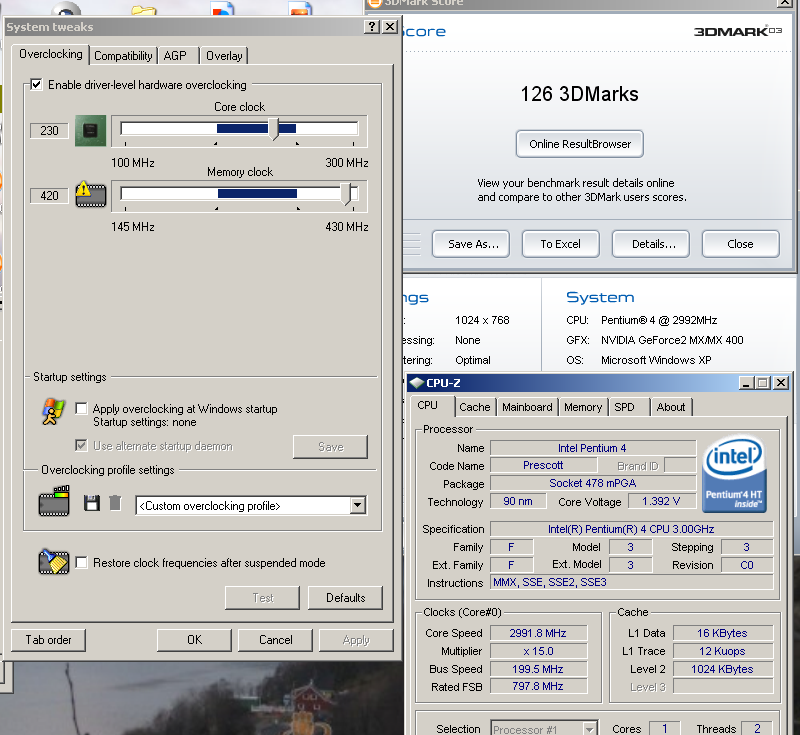Click the Core Speed value 2991.8 MHz
This screenshot has height=735, width=800.
pyautogui.click(x=539, y=633)
